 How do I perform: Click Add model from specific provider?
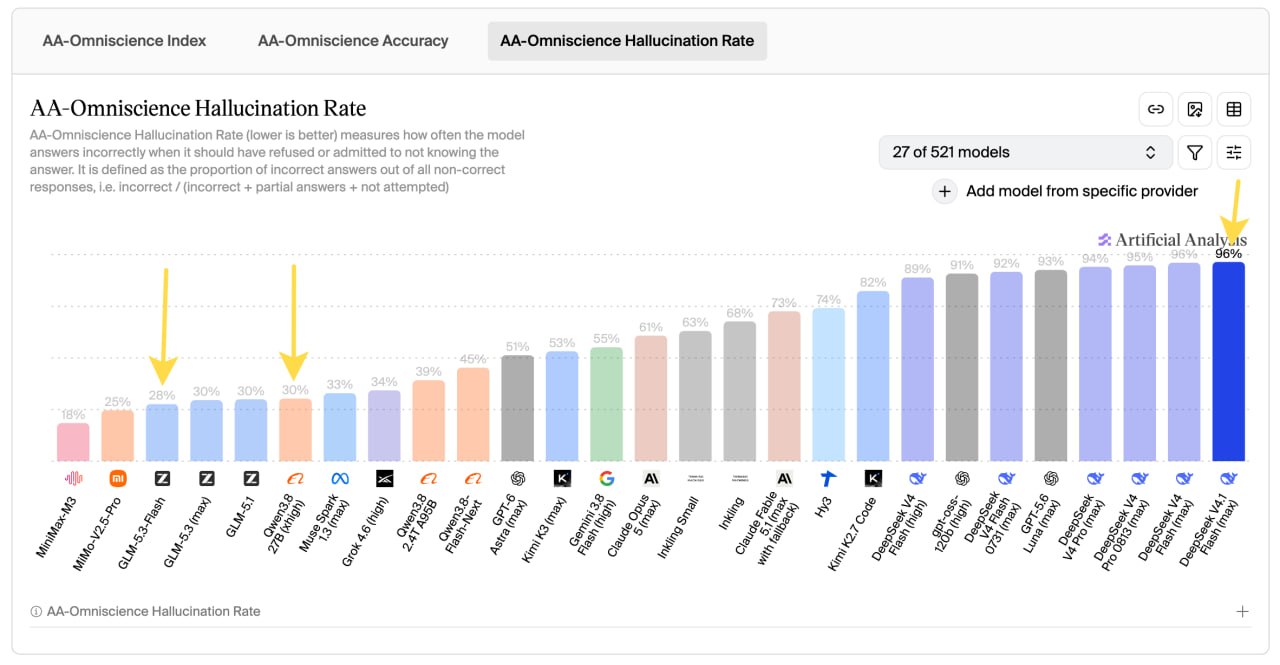tap(1082, 191)
